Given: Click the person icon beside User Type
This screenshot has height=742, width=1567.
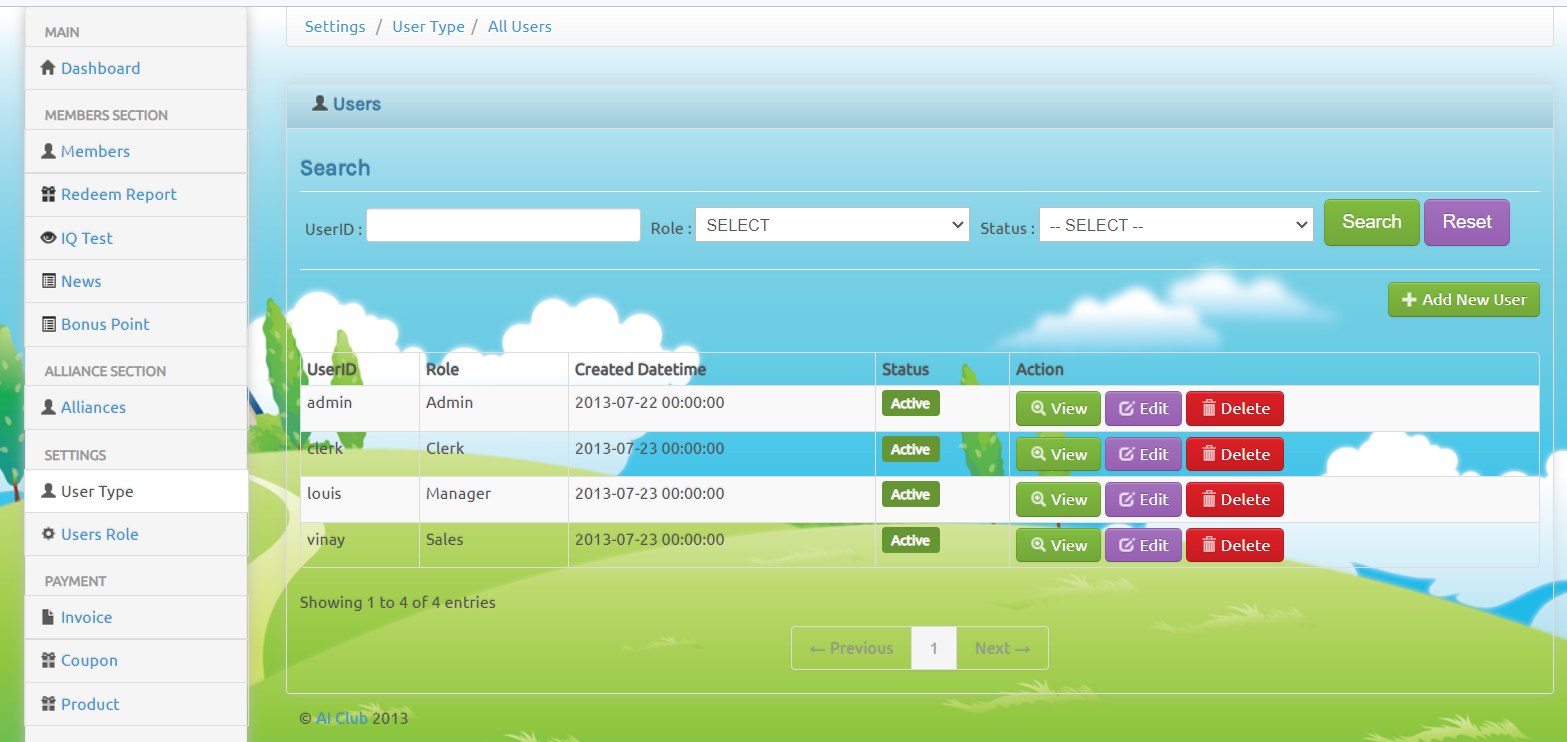Looking at the screenshot, I should (48, 491).
